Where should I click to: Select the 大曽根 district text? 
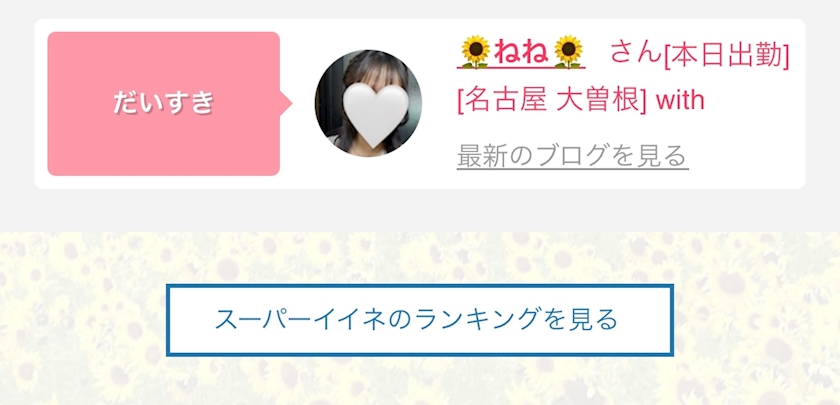(596, 100)
